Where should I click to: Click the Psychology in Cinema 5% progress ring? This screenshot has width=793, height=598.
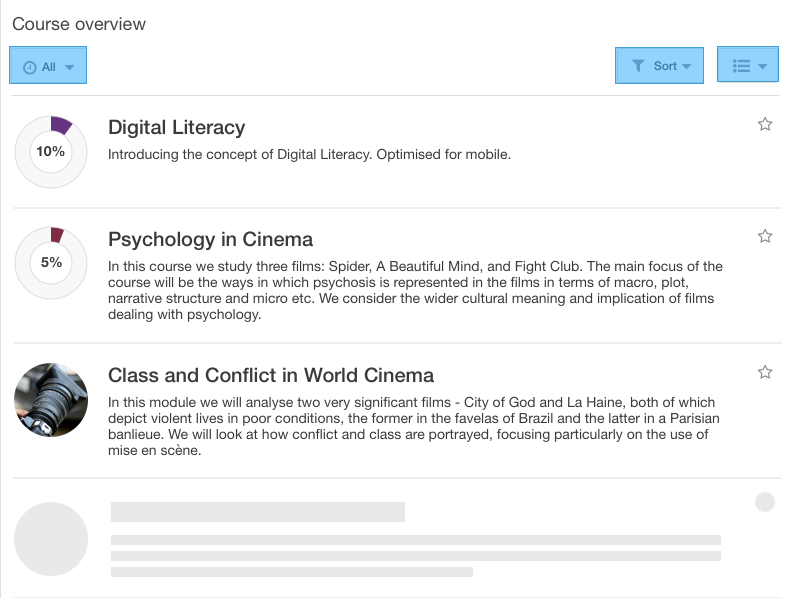51,263
